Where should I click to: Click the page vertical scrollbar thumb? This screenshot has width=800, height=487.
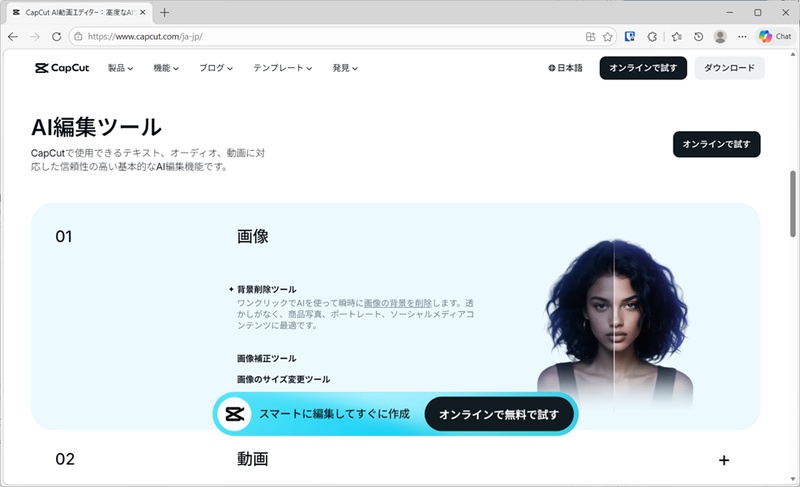click(793, 204)
